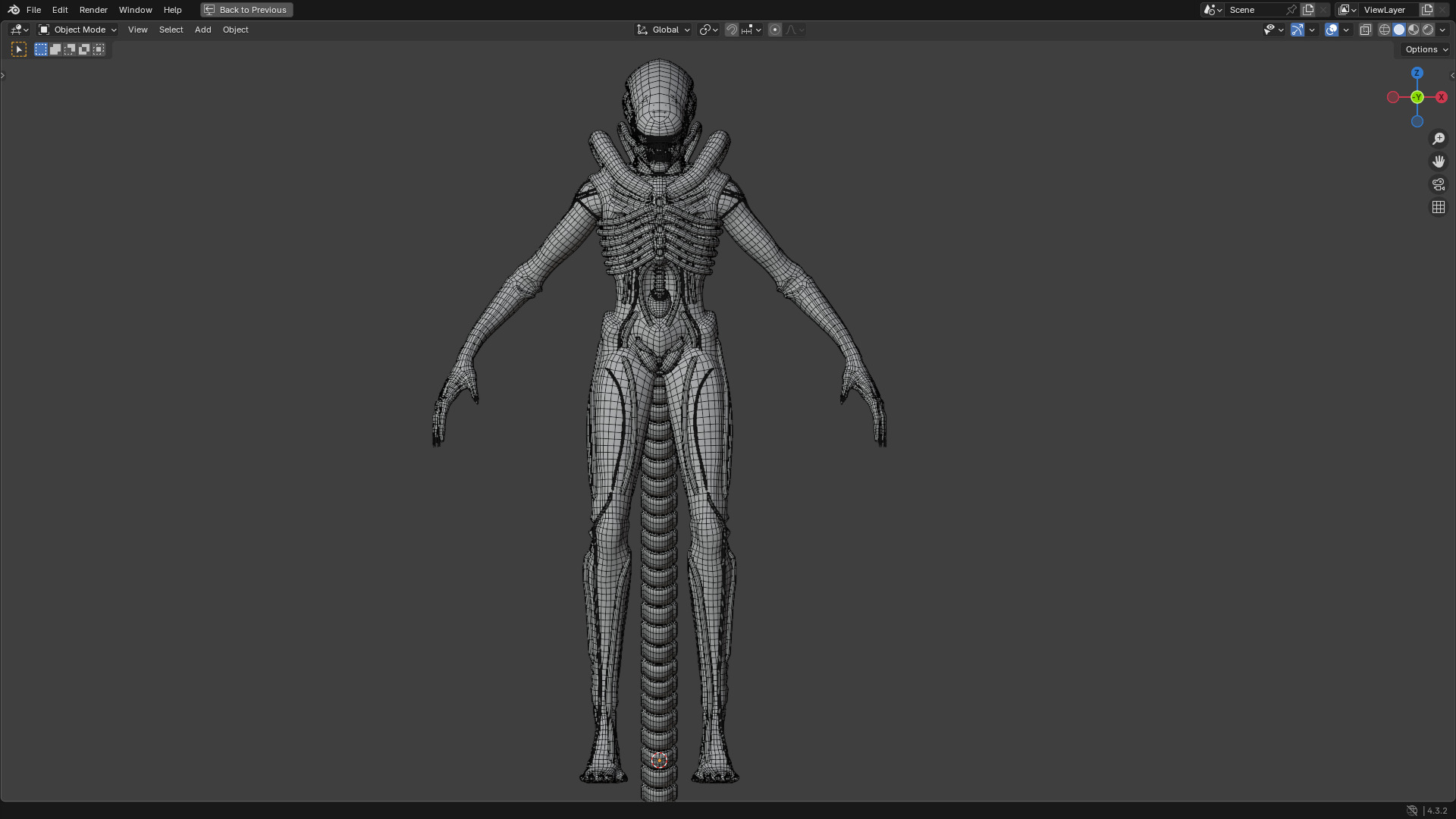Viewport: 1456px width, 819px height.
Task: Open the Object Mode dropdown
Action: (77, 30)
